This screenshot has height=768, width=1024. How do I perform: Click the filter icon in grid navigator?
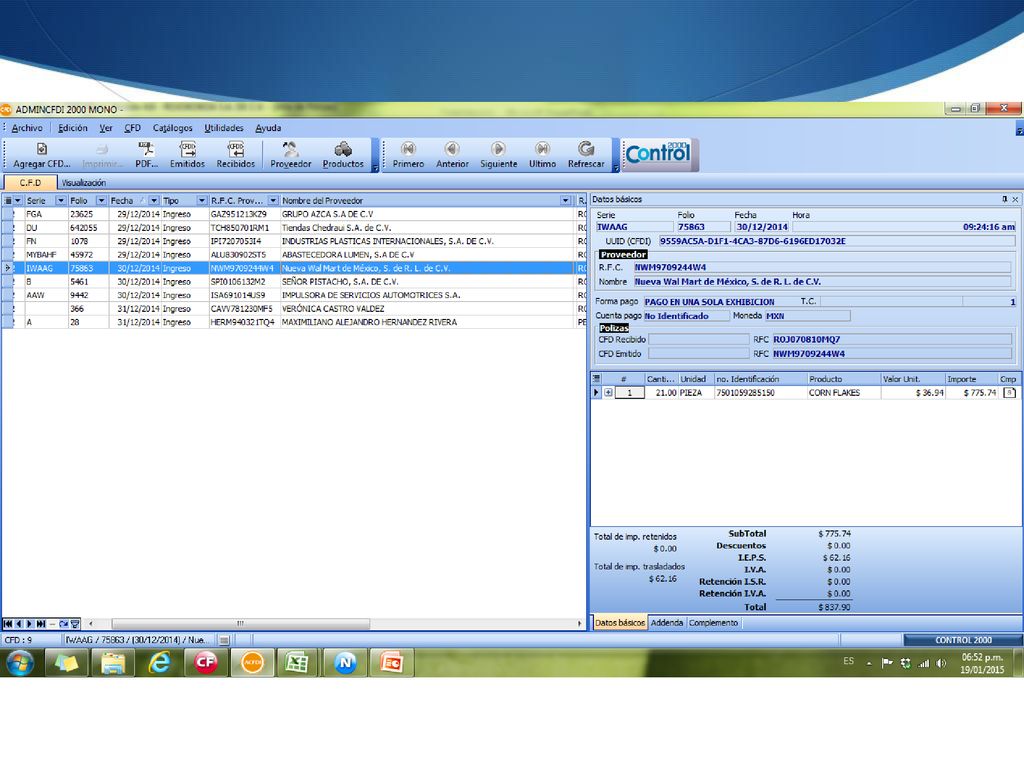click(75, 624)
